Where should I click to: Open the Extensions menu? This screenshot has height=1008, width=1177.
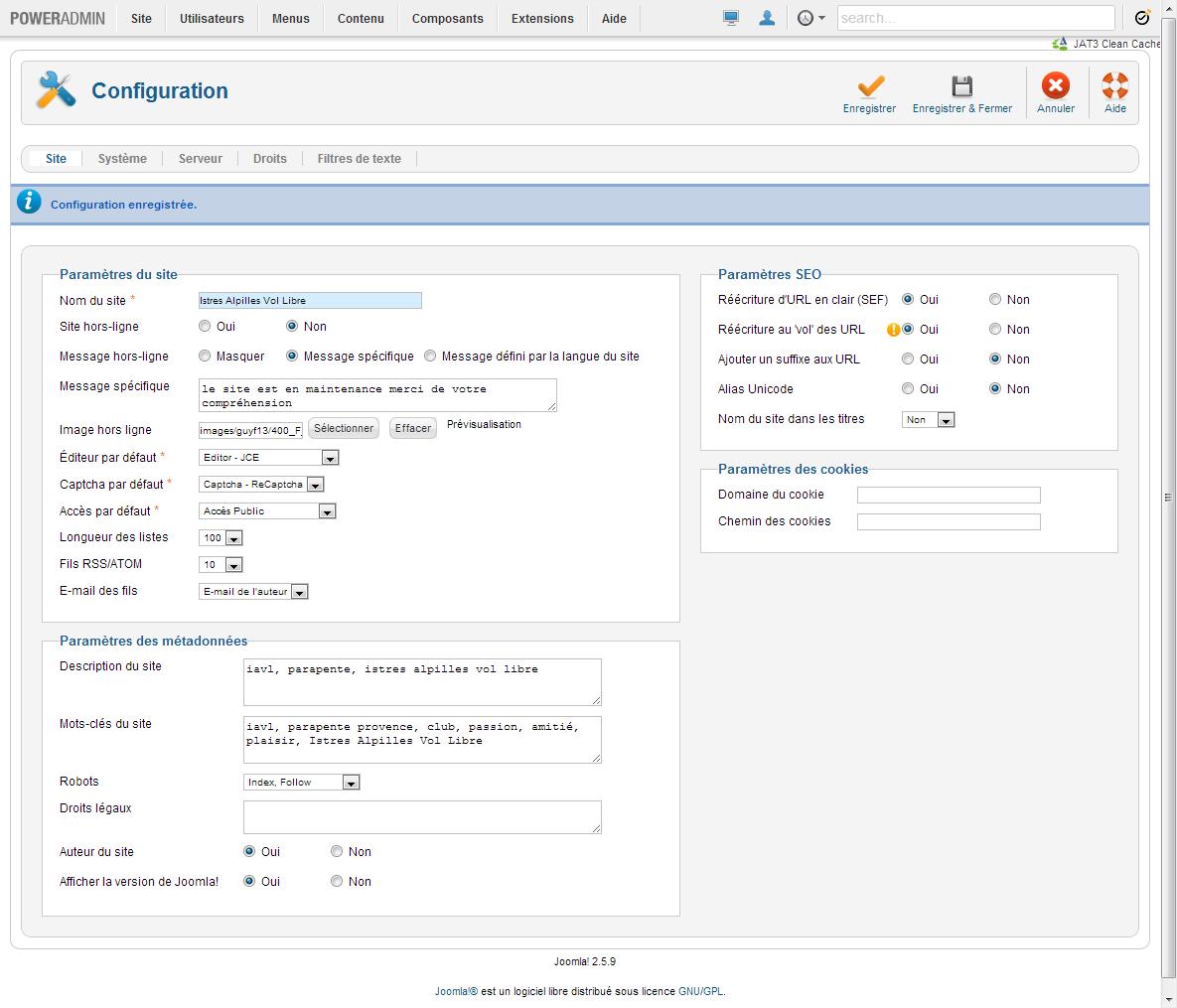tap(542, 19)
